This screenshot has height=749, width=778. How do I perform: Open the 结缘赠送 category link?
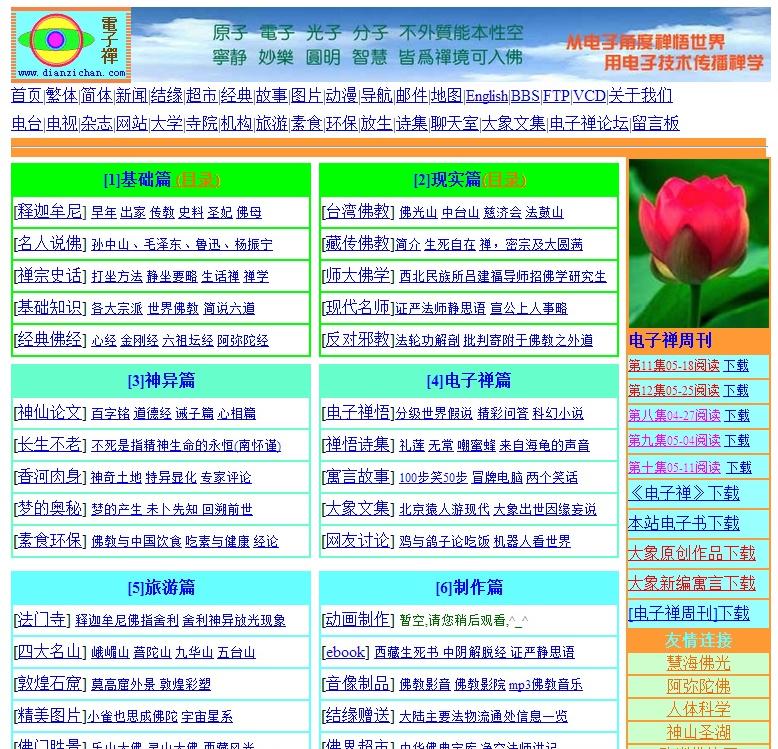357,715
